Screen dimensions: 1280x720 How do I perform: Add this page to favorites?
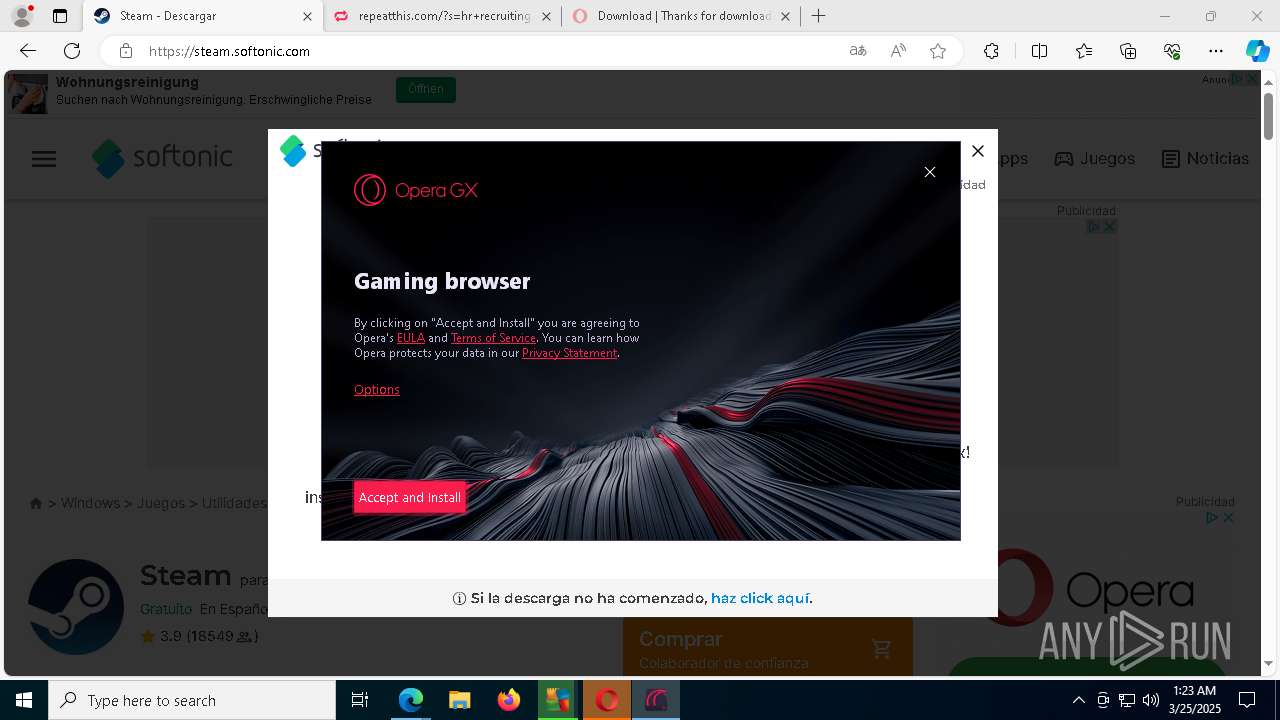pos(938,51)
